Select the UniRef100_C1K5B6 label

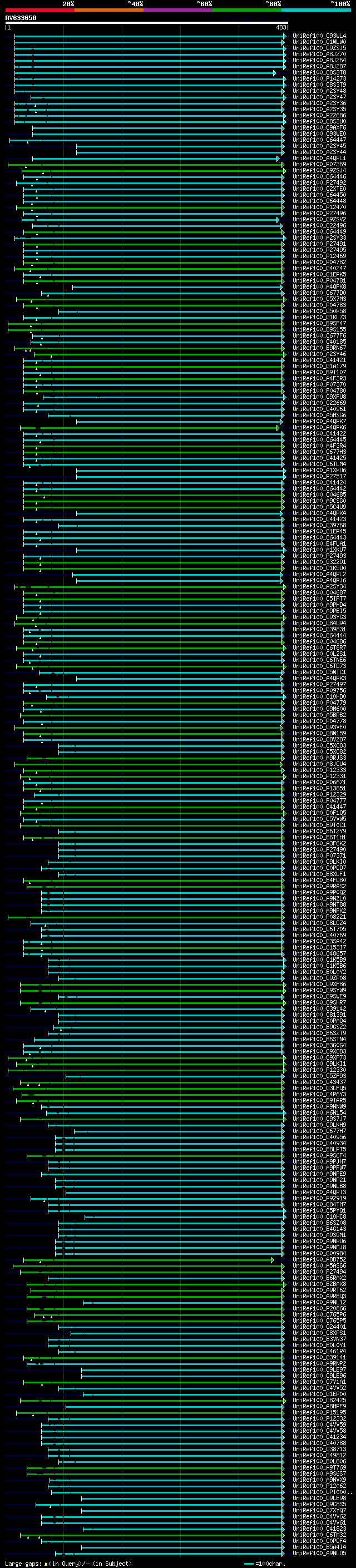pyautogui.click(x=319, y=966)
